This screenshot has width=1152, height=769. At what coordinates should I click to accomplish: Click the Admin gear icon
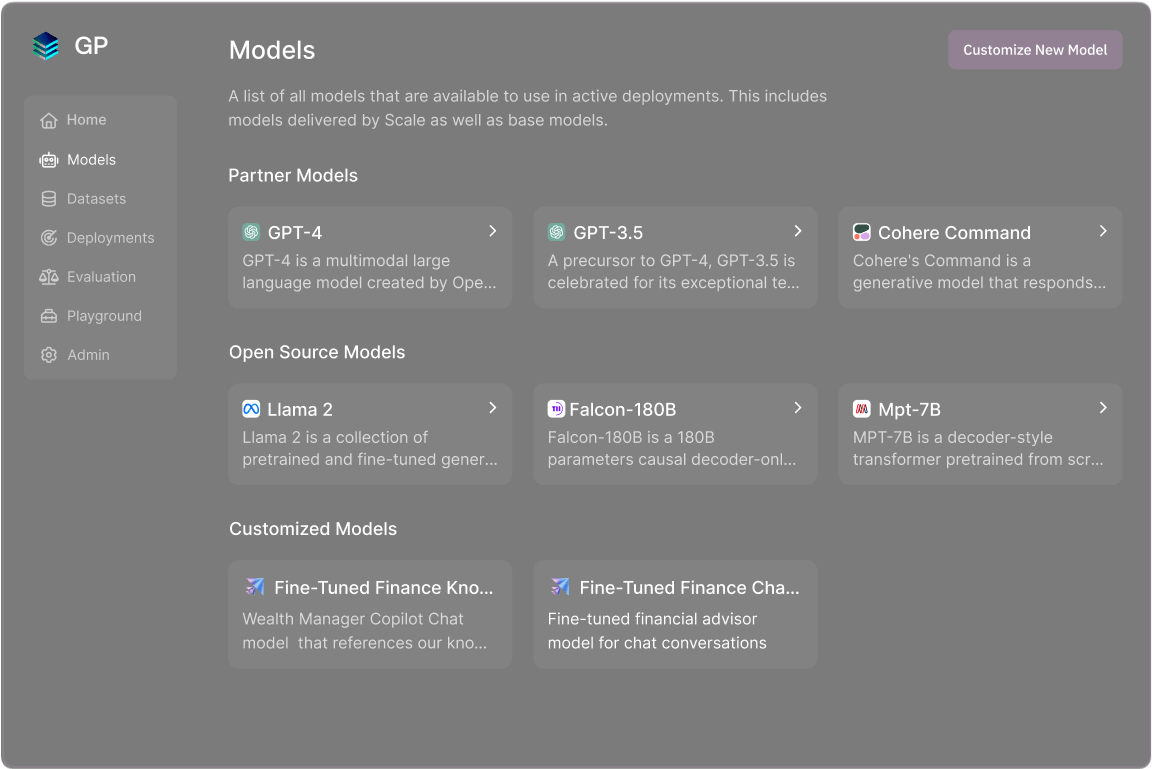[x=48, y=355]
